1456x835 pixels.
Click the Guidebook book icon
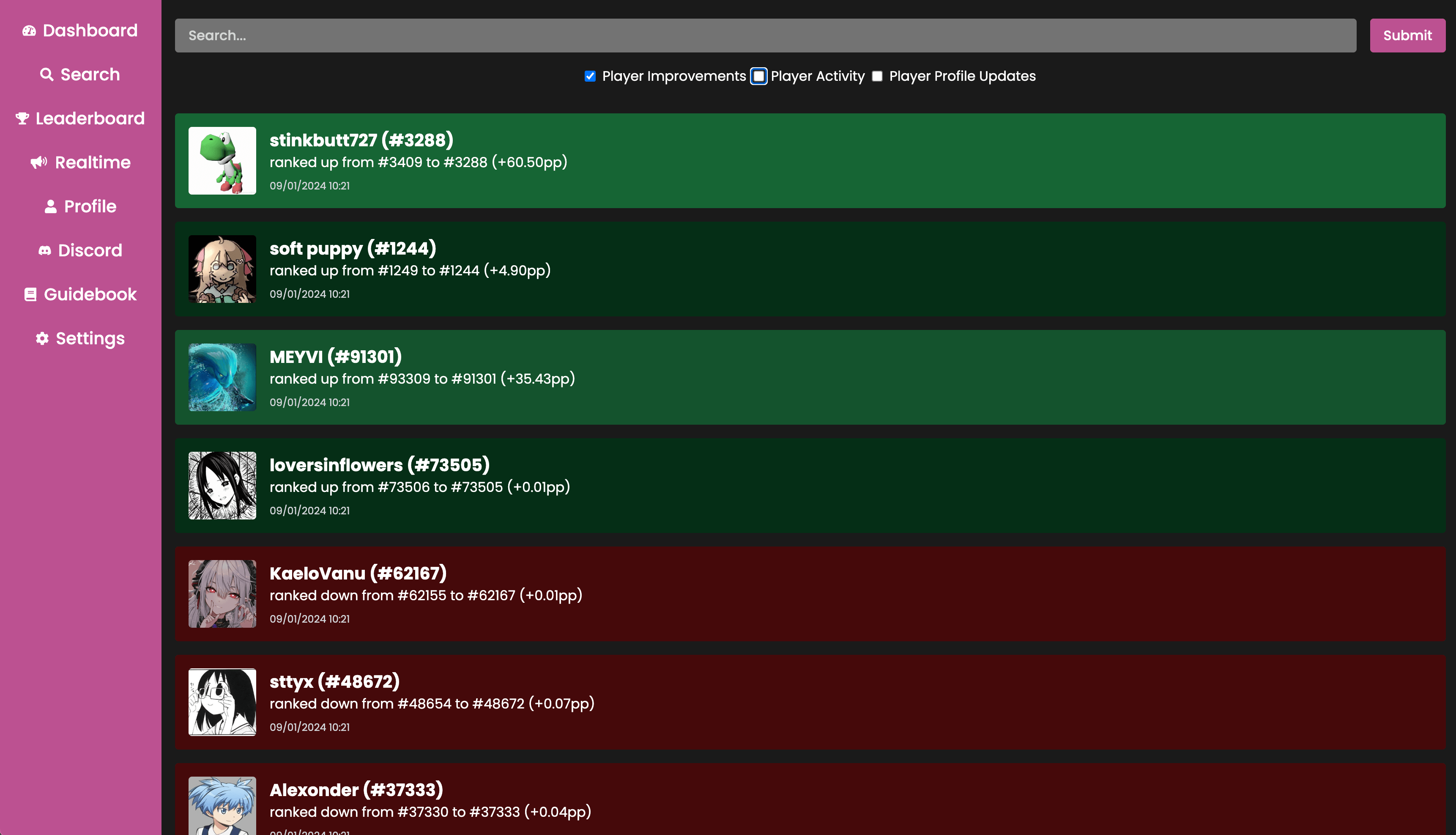30,295
